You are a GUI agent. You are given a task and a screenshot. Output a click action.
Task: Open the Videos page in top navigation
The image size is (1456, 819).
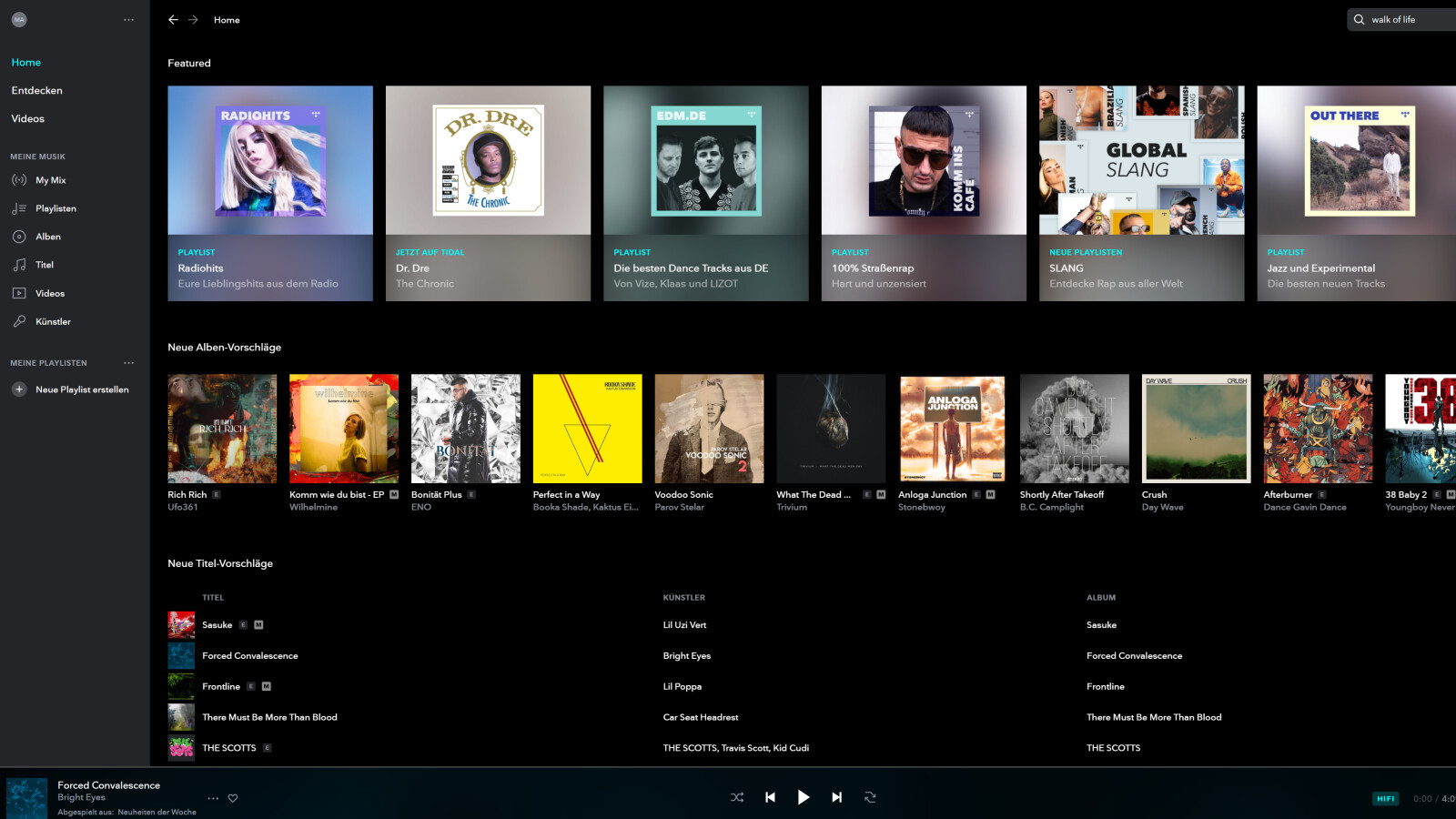pos(28,119)
